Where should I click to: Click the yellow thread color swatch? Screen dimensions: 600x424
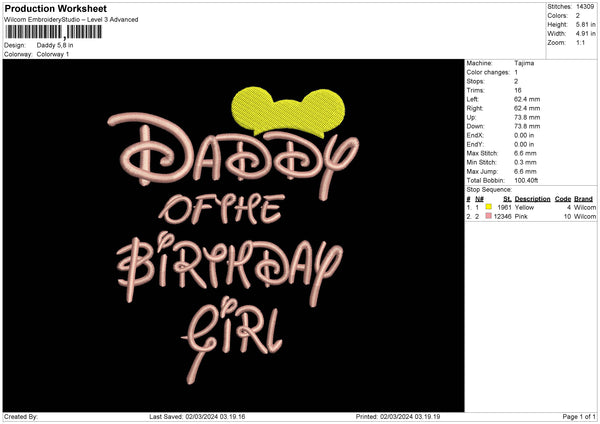pos(489,207)
